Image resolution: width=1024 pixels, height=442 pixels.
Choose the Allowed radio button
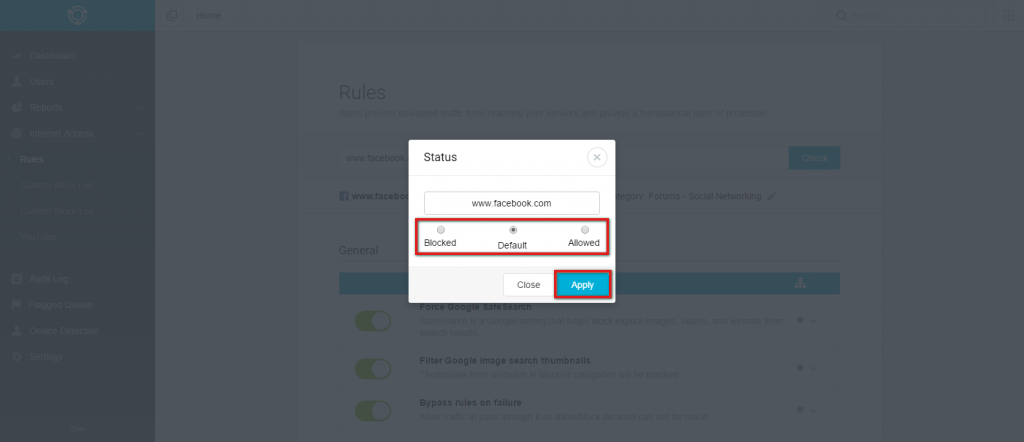[x=584, y=230]
